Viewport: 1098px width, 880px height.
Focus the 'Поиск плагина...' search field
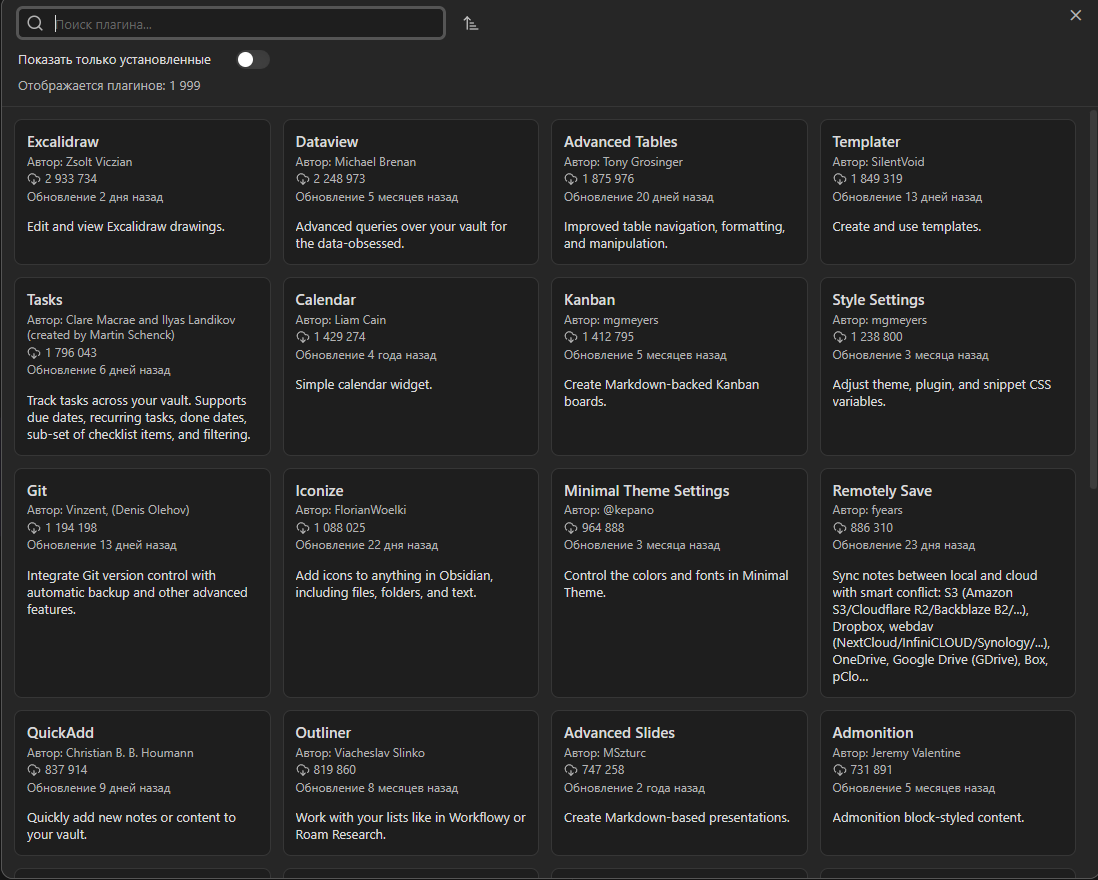(x=231, y=24)
